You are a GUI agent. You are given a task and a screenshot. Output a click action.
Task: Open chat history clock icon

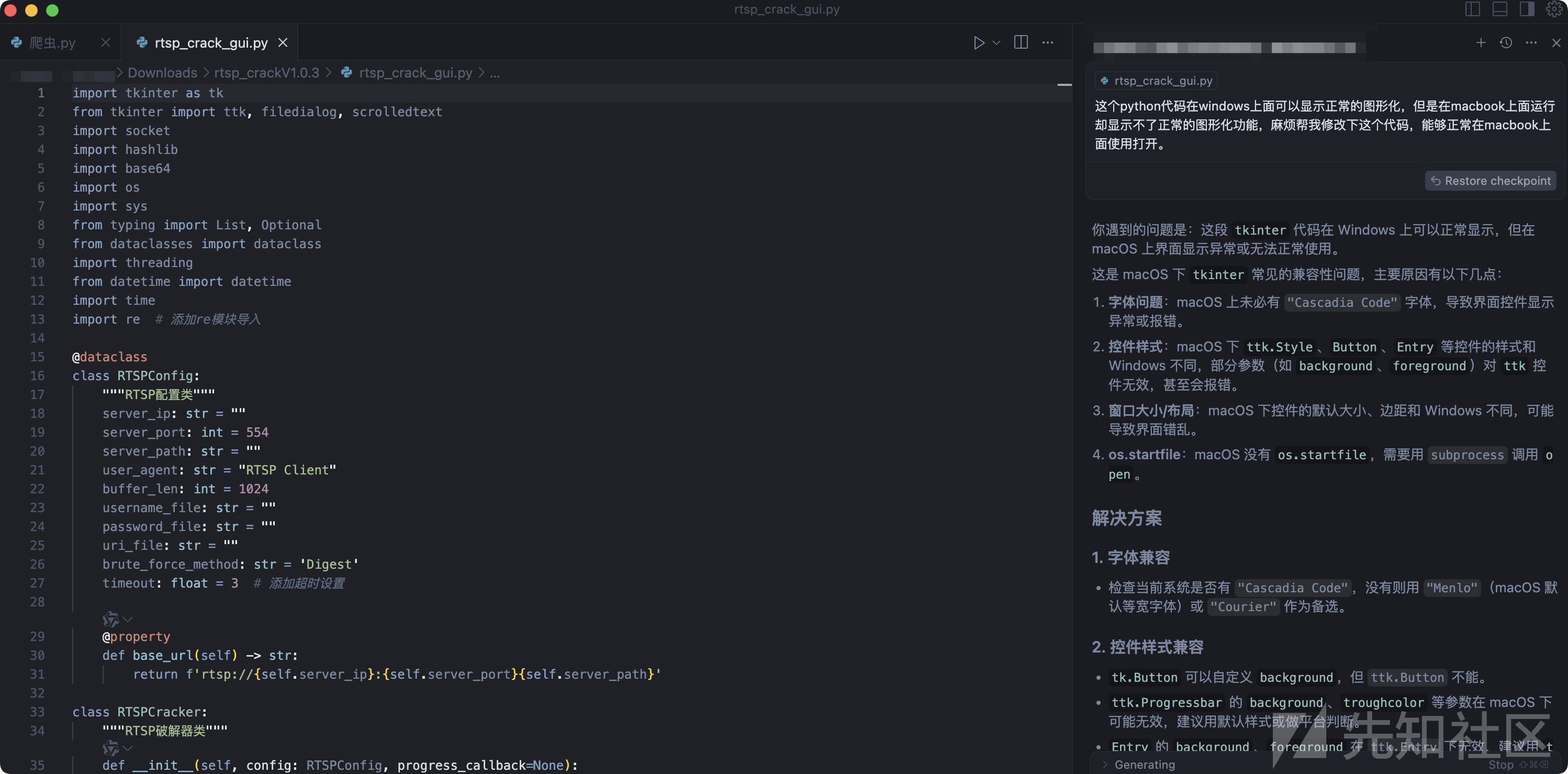point(1506,42)
